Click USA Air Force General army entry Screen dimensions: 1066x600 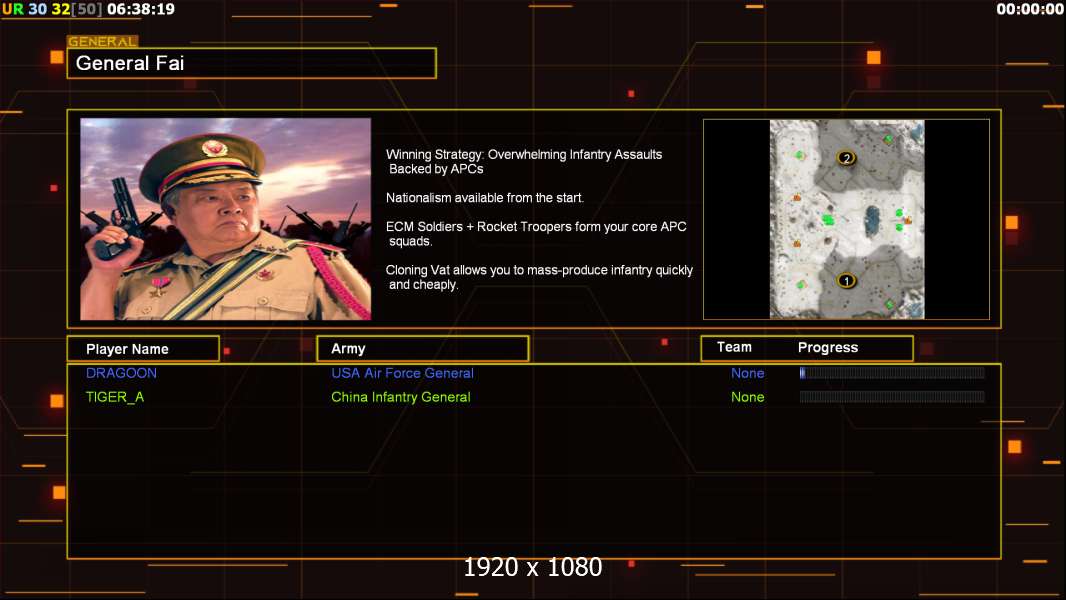click(402, 373)
